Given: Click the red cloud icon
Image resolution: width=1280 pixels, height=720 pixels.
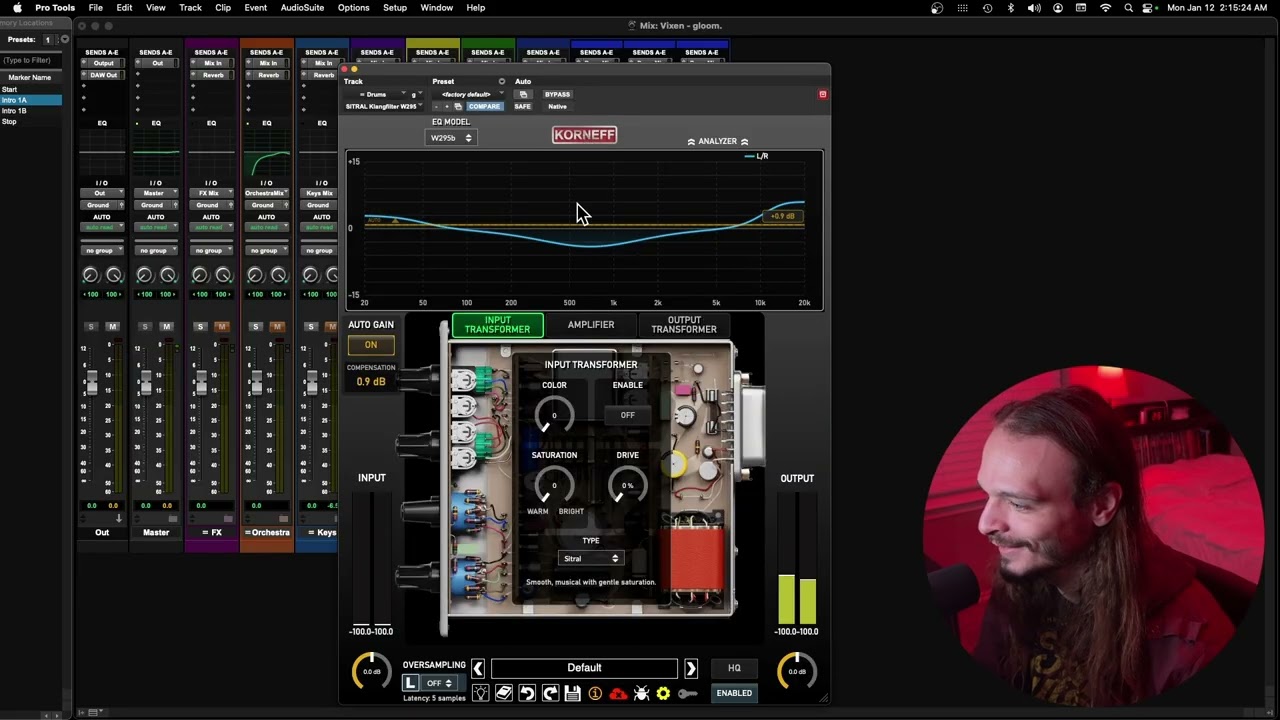Looking at the screenshot, I should 618,693.
